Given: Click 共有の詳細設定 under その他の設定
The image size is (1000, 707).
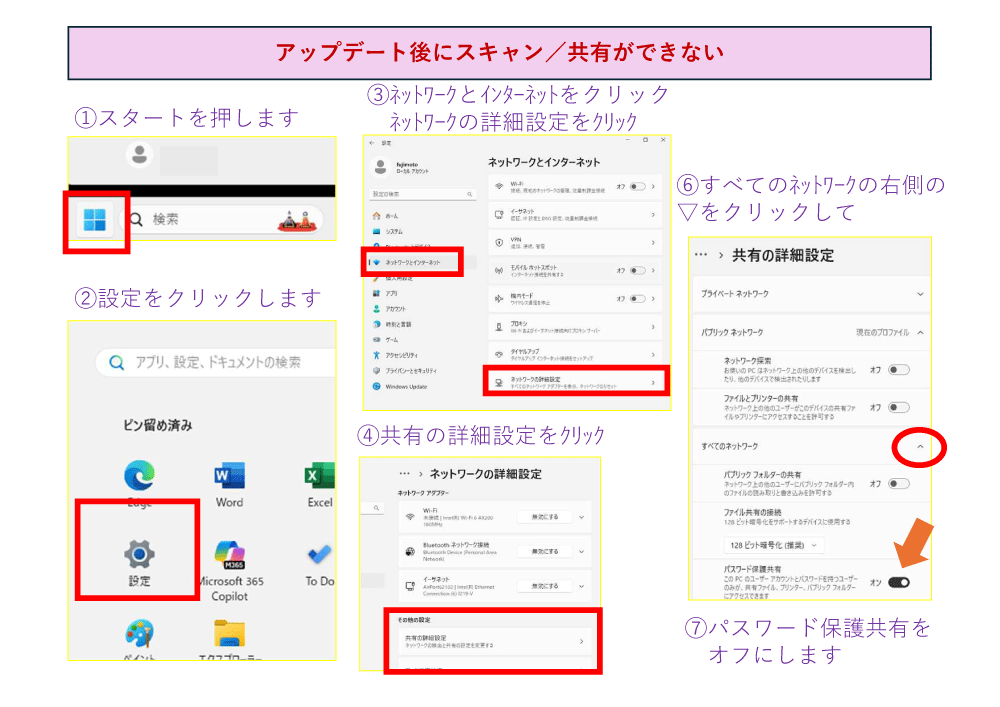Looking at the screenshot, I should pyautogui.click(x=491, y=641).
